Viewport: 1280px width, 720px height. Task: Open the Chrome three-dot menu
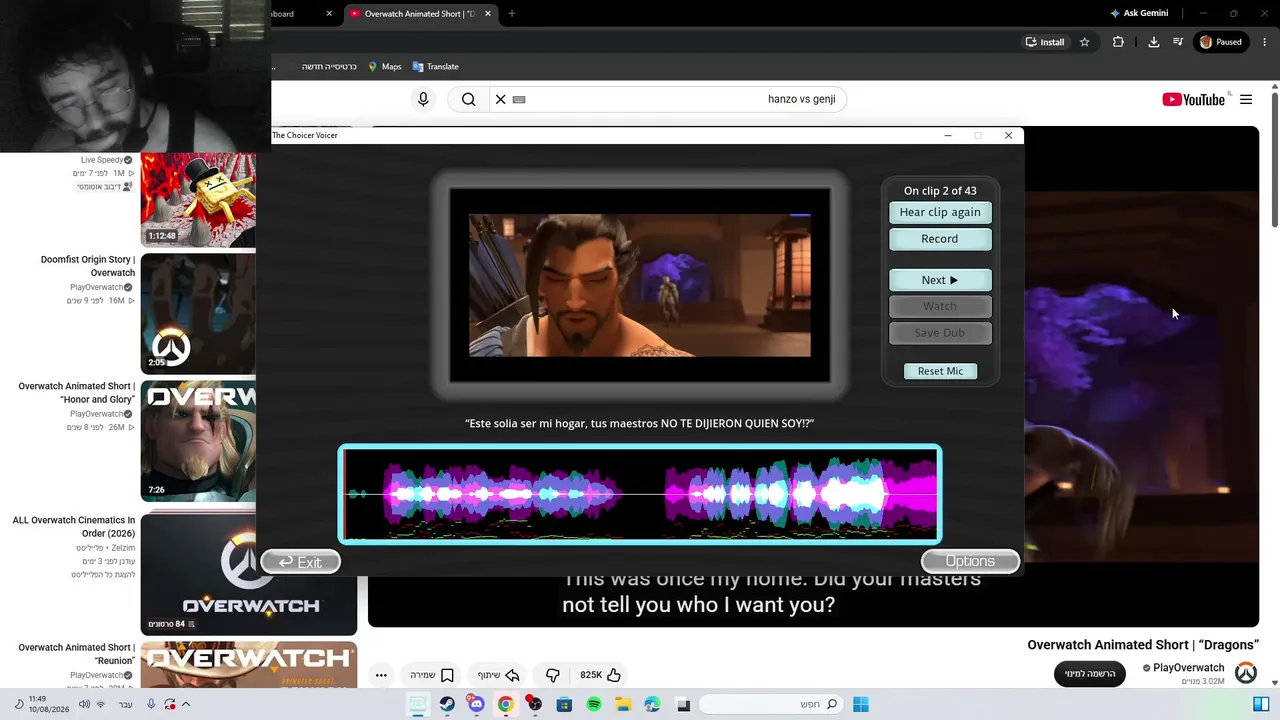pos(1265,42)
